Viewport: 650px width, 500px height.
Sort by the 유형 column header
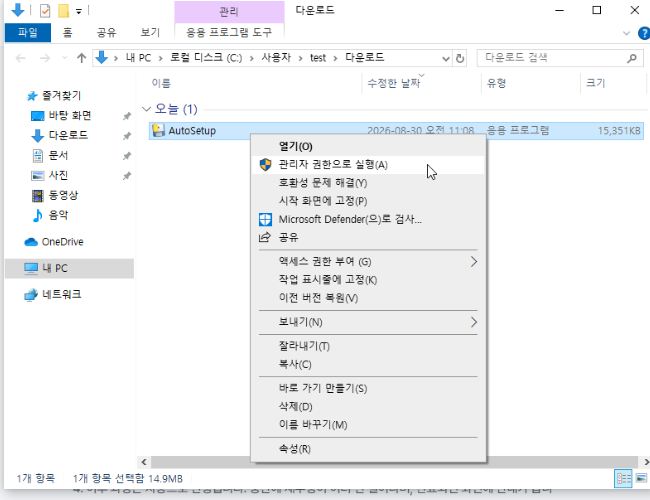click(496, 83)
